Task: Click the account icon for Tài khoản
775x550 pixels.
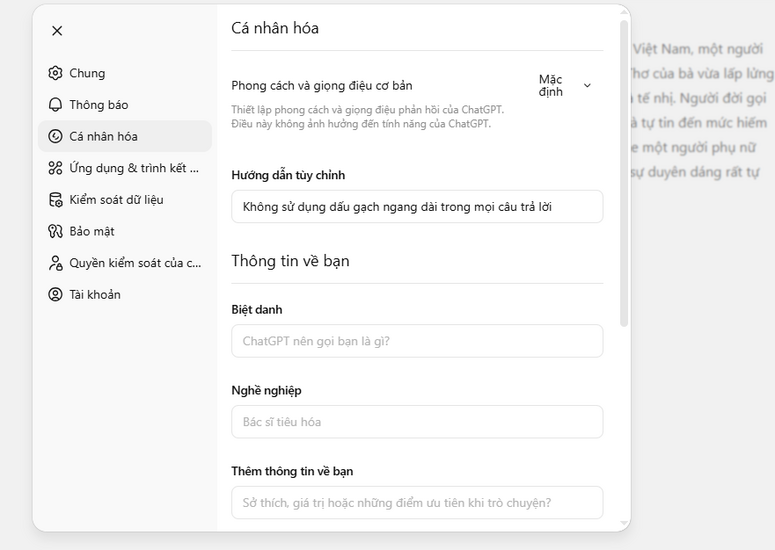Action: pos(55,295)
